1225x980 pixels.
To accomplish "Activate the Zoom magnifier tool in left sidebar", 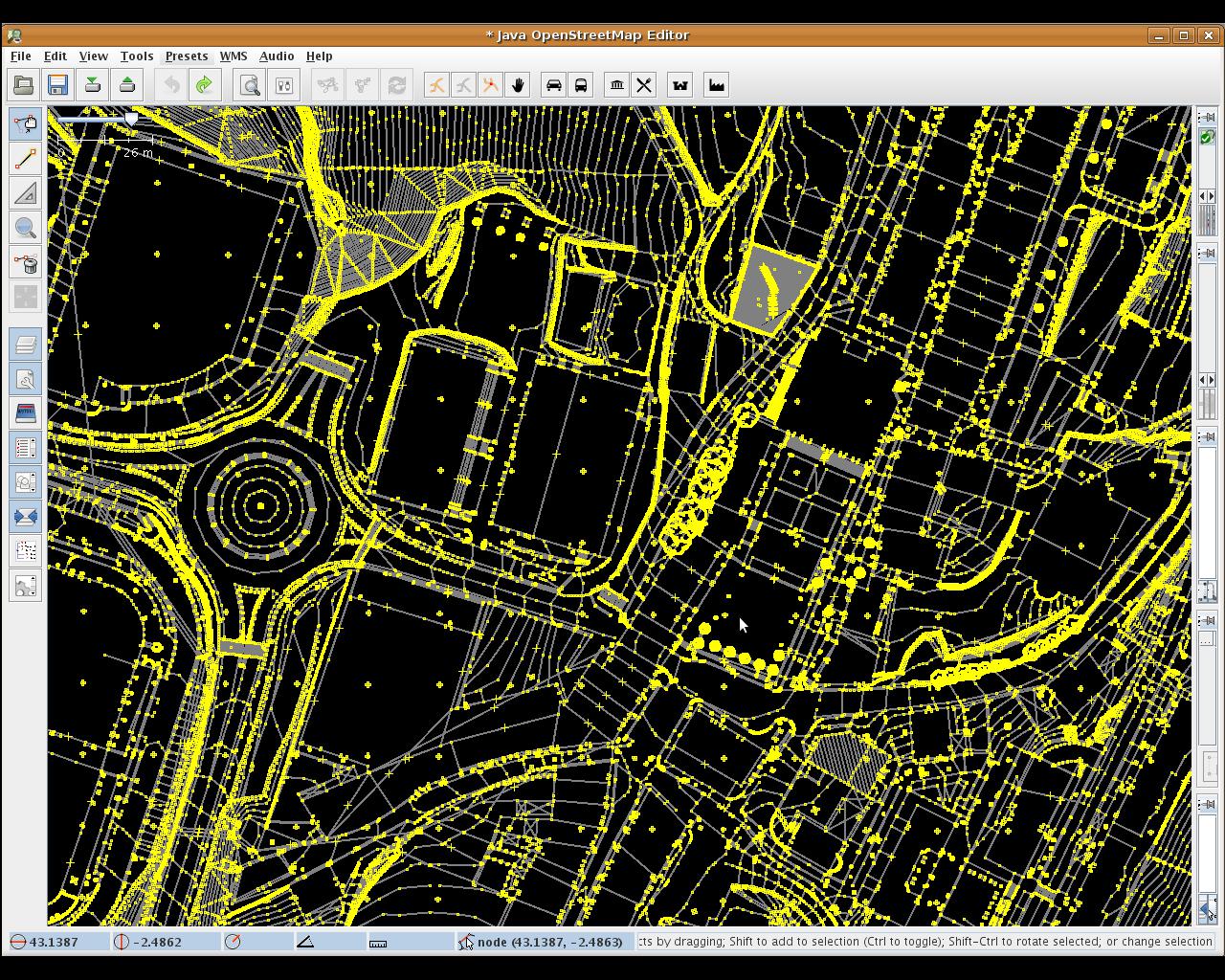I will pyautogui.click(x=26, y=227).
